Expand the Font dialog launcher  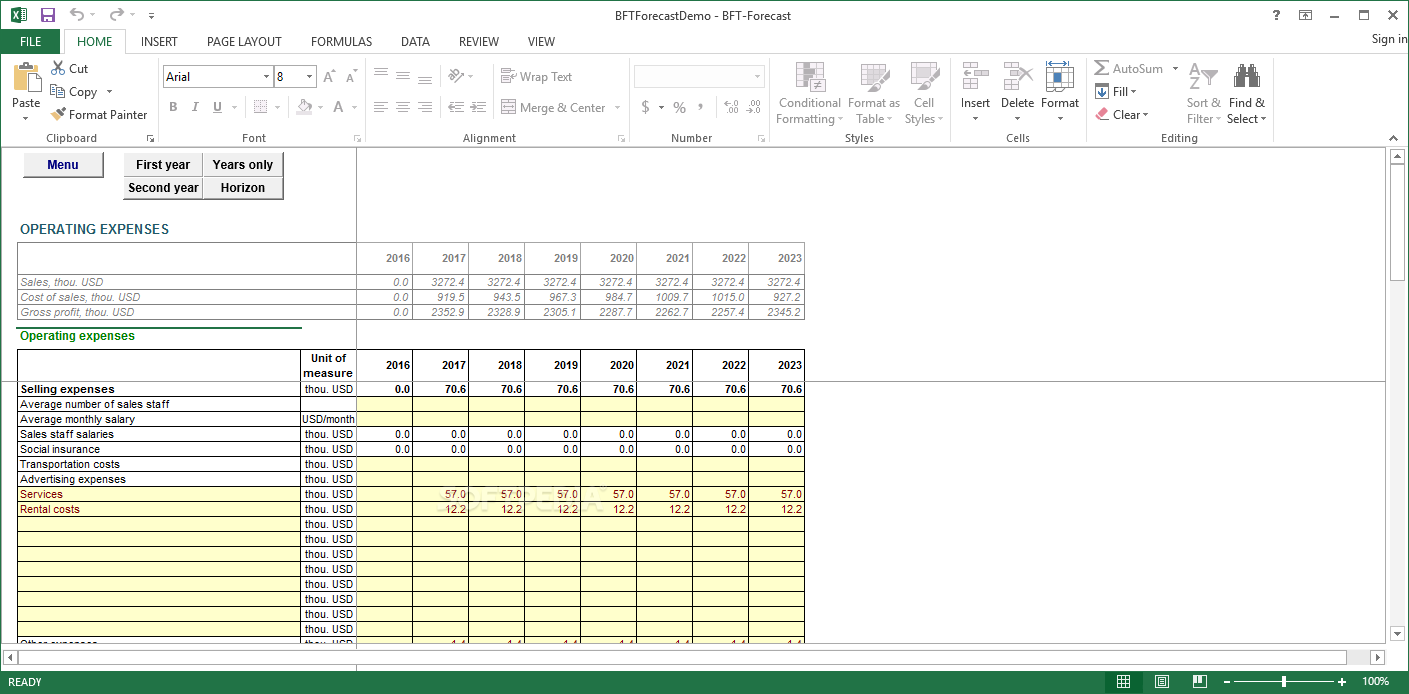[357, 139]
